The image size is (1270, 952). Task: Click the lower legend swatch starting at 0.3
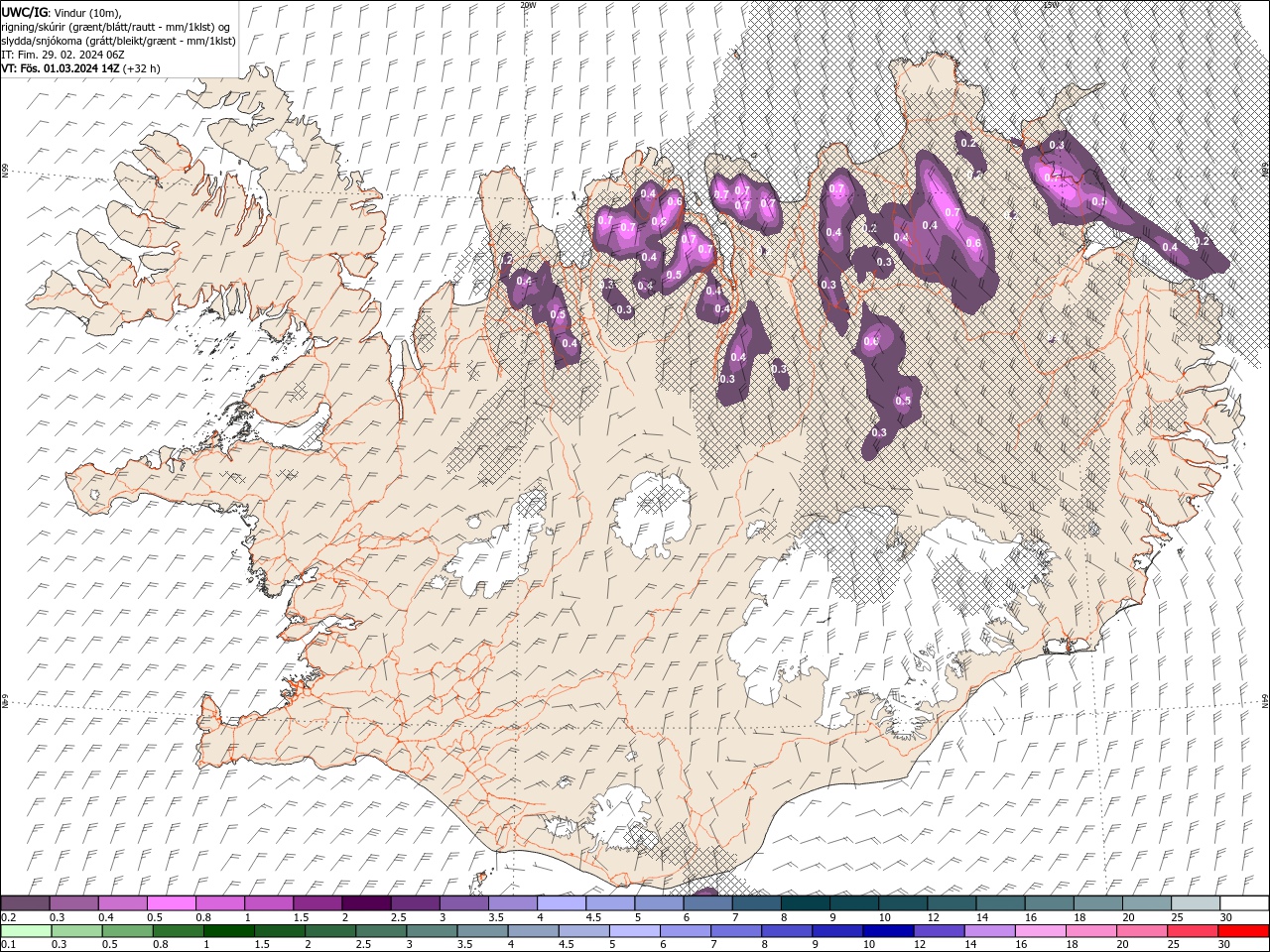76,931
